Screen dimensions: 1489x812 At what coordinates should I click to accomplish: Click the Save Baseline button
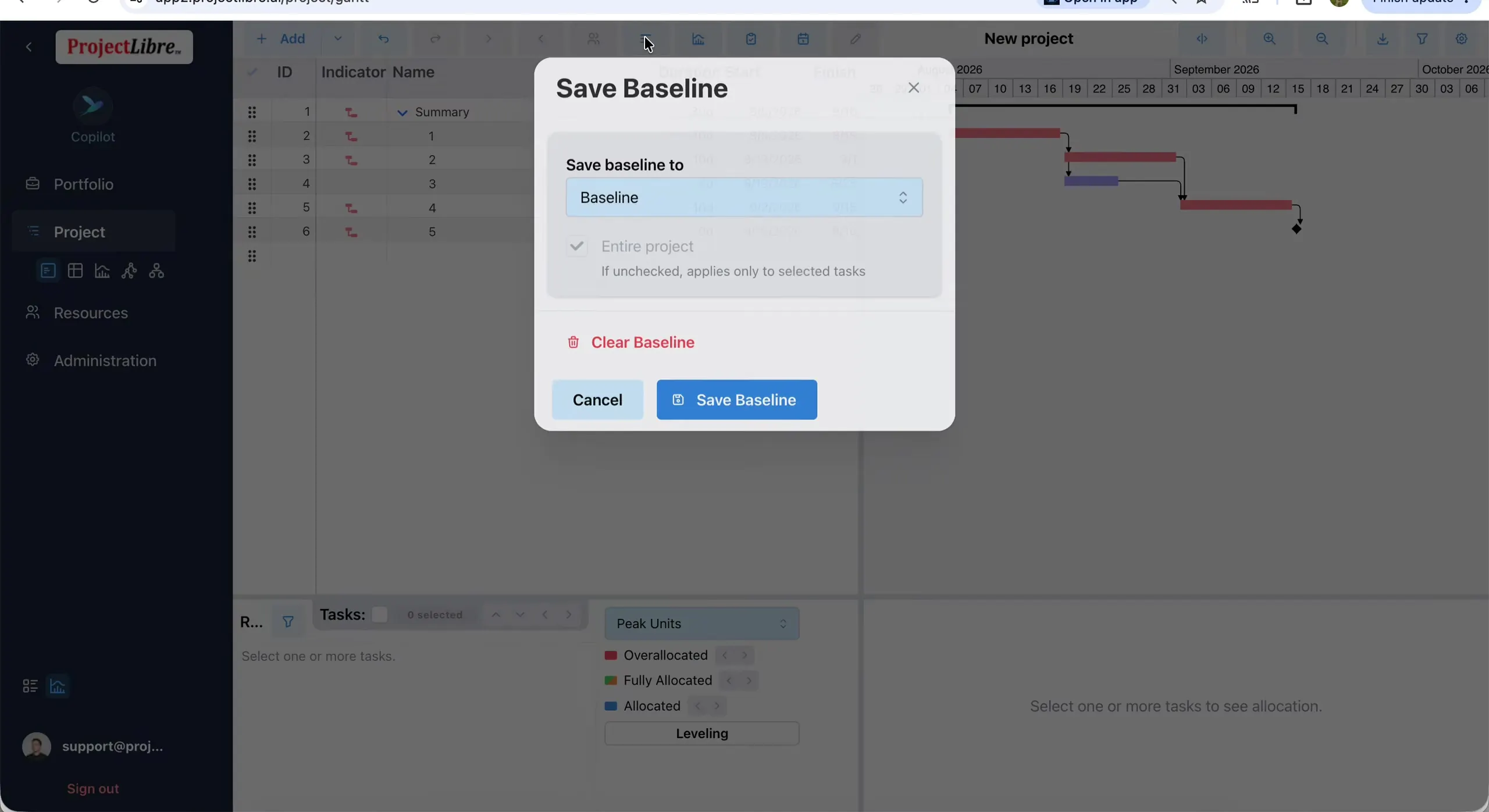point(736,400)
